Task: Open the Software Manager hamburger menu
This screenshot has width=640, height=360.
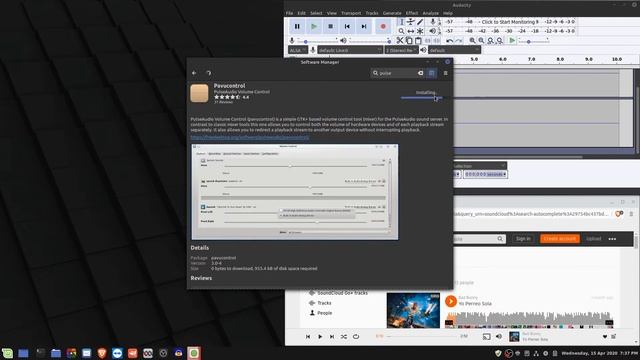Action: (446, 73)
